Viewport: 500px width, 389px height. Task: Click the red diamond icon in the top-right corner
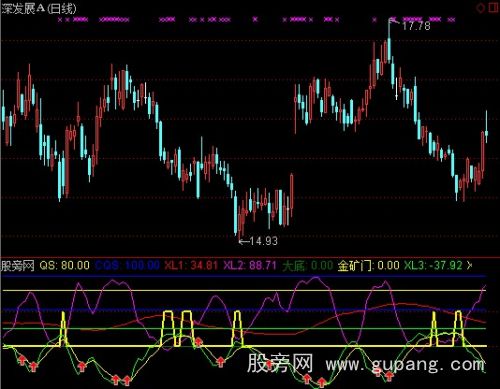click(480, 7)
